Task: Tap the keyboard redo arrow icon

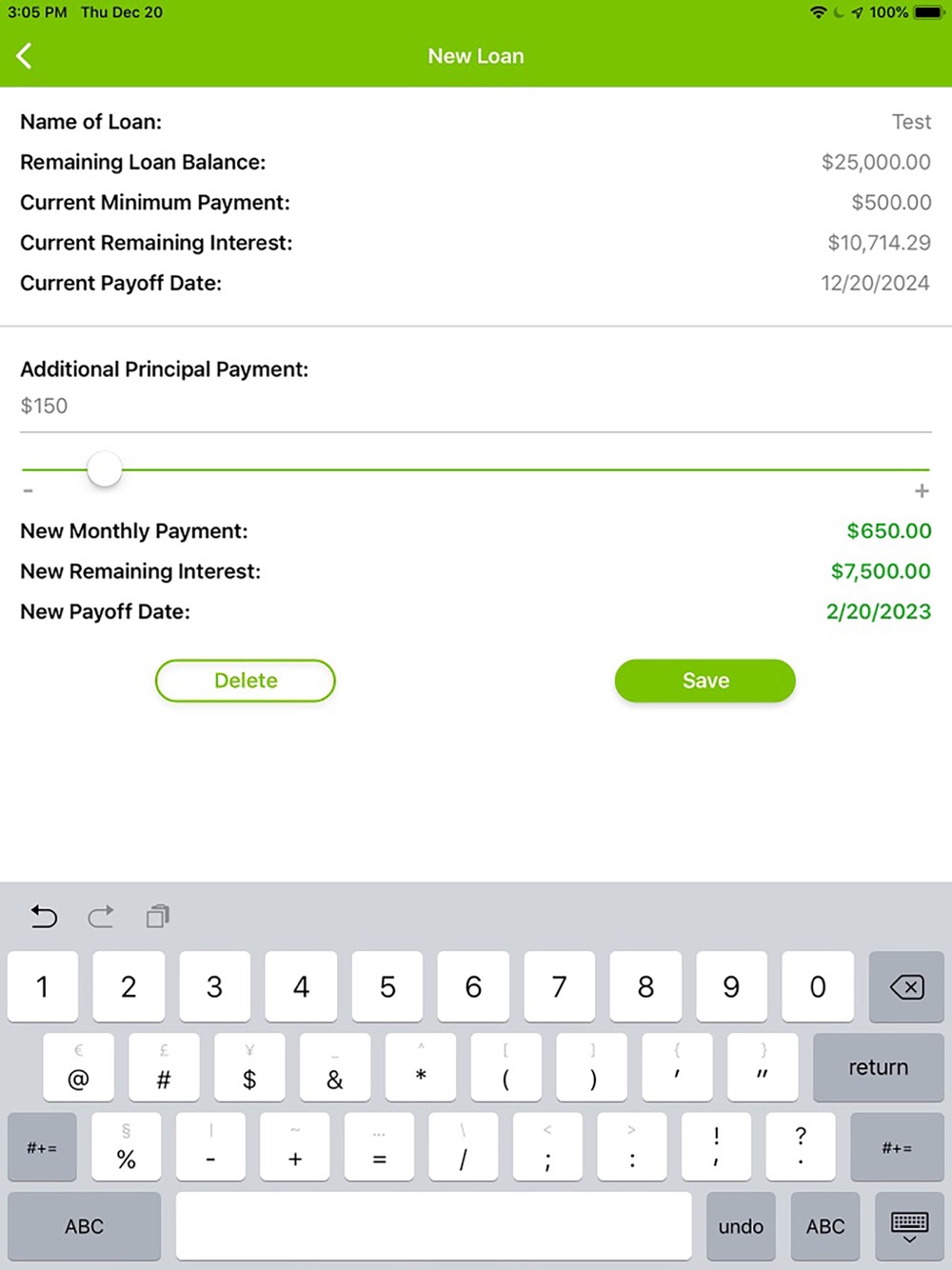Action: 101,916
